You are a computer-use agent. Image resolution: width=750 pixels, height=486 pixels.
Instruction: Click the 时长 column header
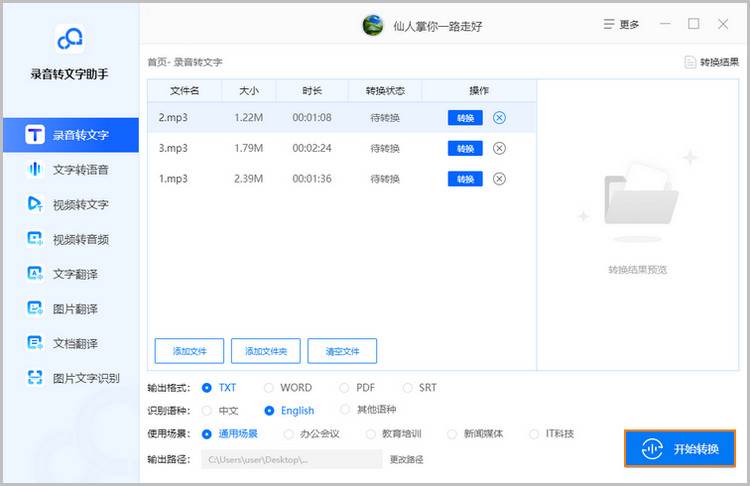312,90
